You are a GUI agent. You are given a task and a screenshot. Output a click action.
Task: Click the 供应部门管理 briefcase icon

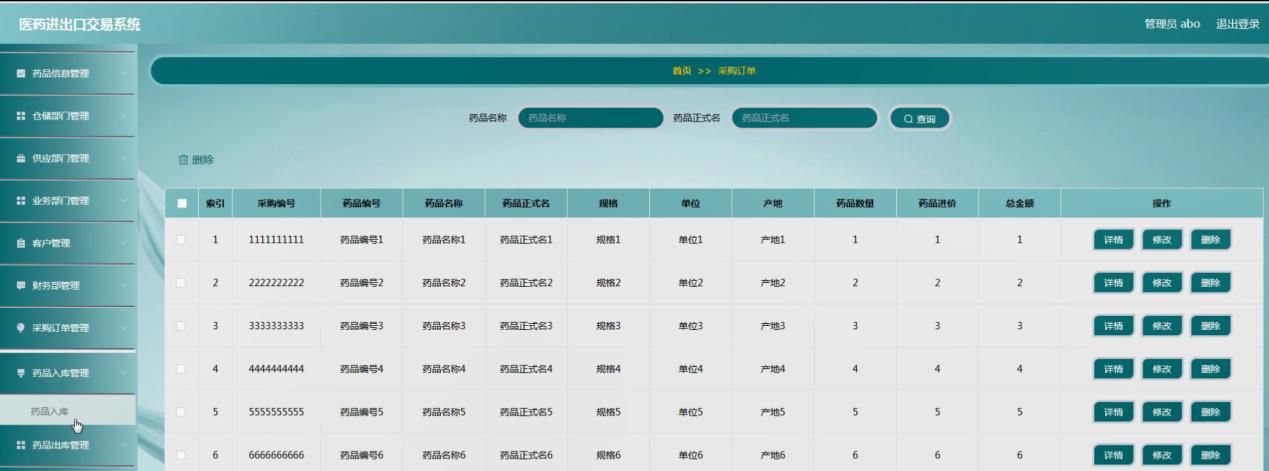pos(20,158)
